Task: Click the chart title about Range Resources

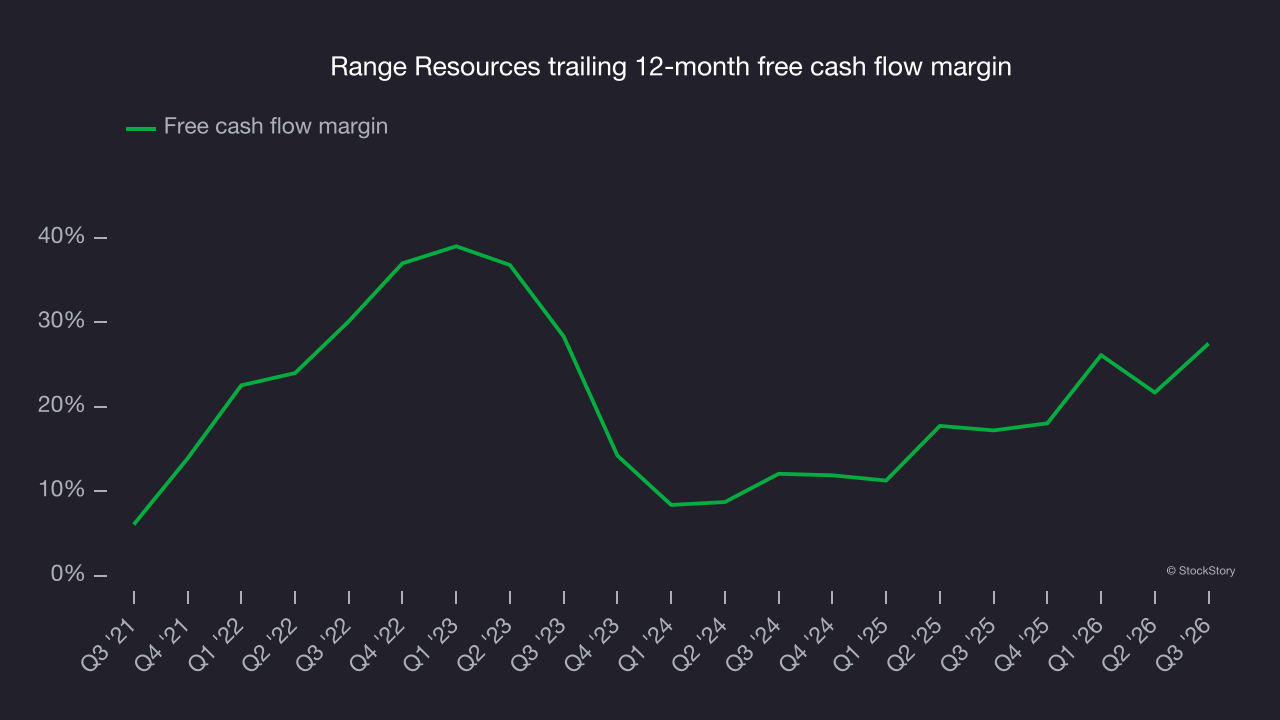Action: (671, 67)
